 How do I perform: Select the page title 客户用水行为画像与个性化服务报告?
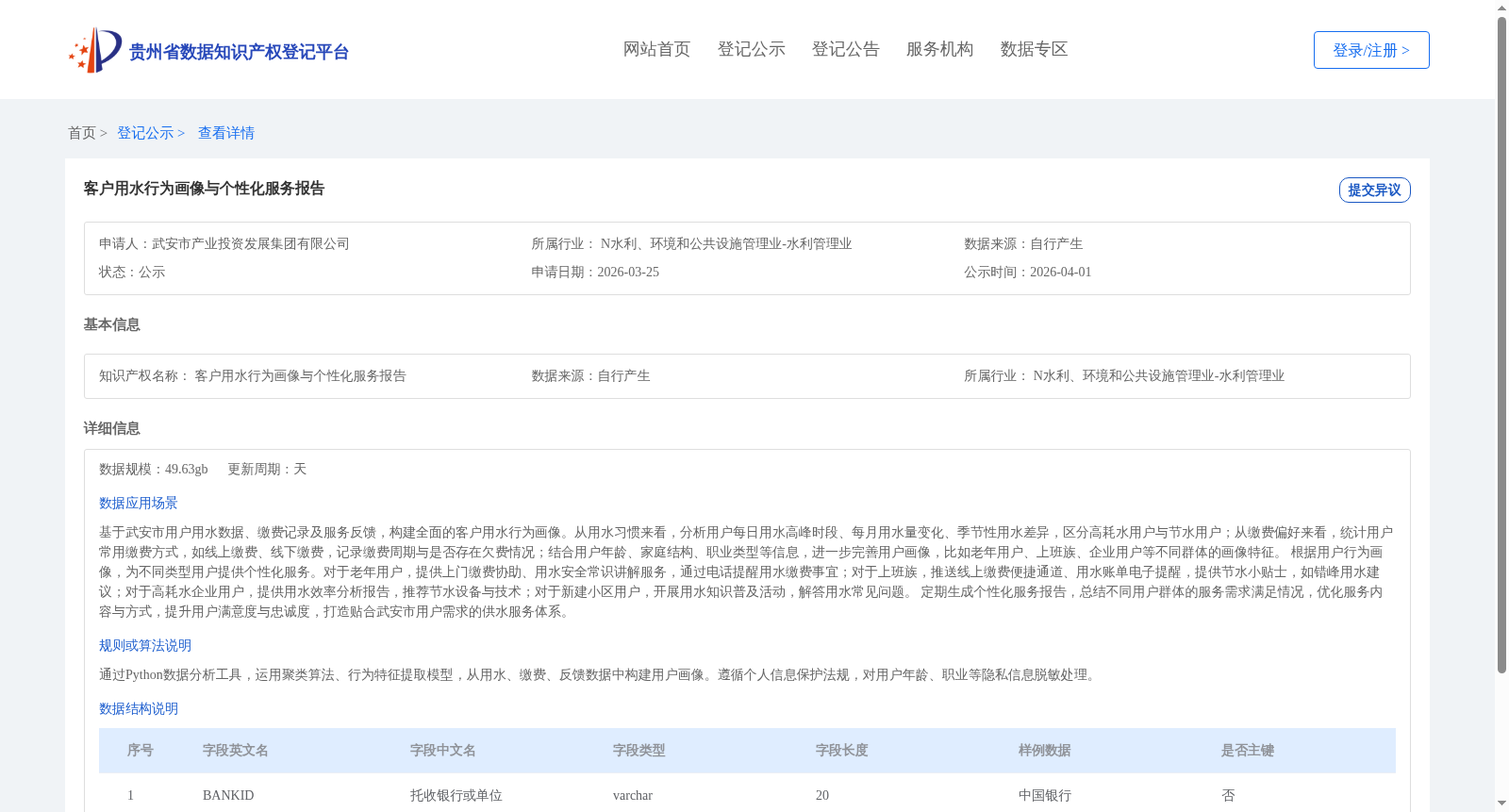point(204,189)
